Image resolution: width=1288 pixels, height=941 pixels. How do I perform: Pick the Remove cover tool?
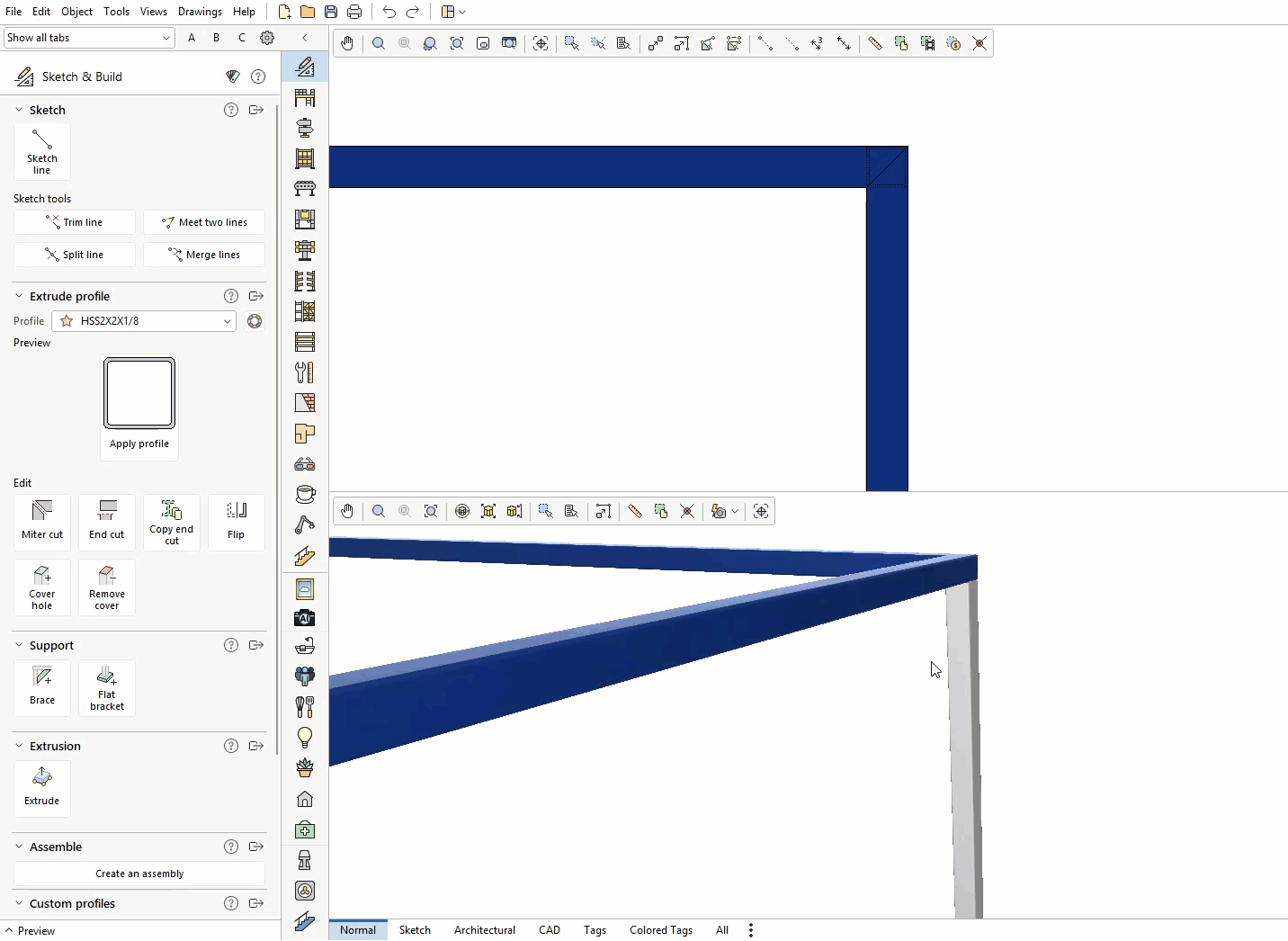click(107, 587)
